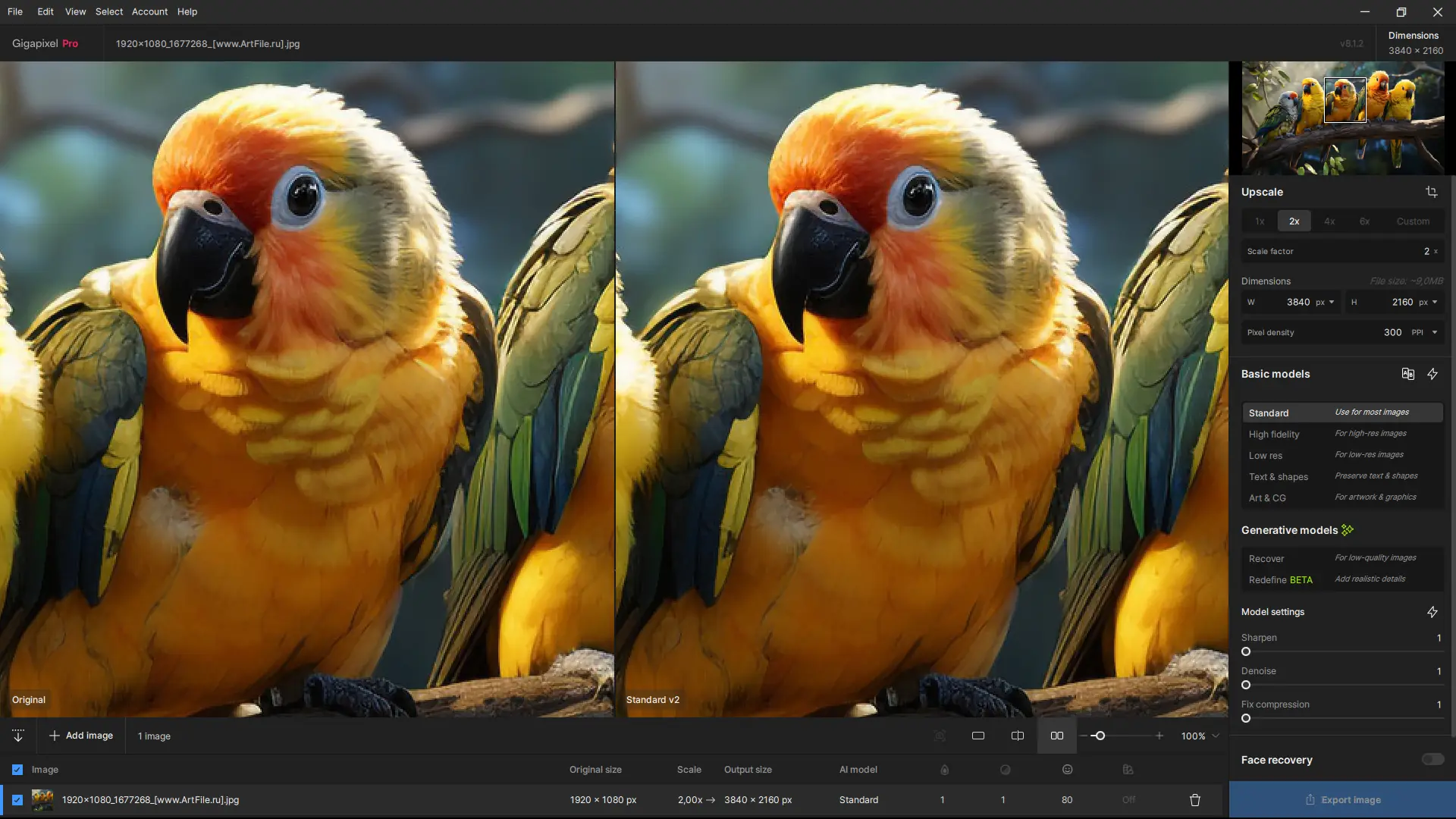Select the 4x upscale tab
Image resolution: width=1456 pixels, height=819 pixels.
pyautogui.click(x=1329, y=221)
